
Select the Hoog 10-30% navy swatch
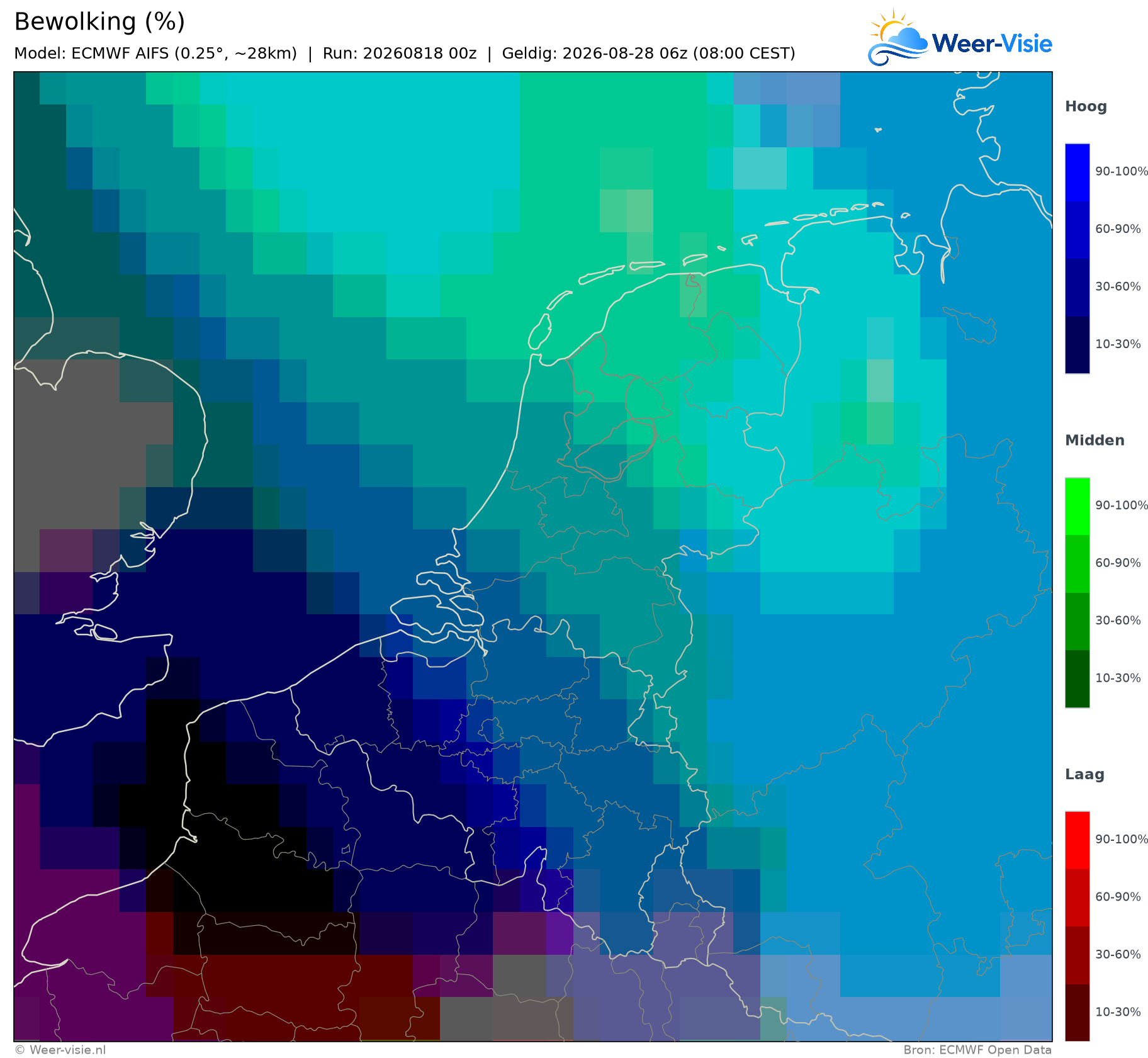(1077, 345)
